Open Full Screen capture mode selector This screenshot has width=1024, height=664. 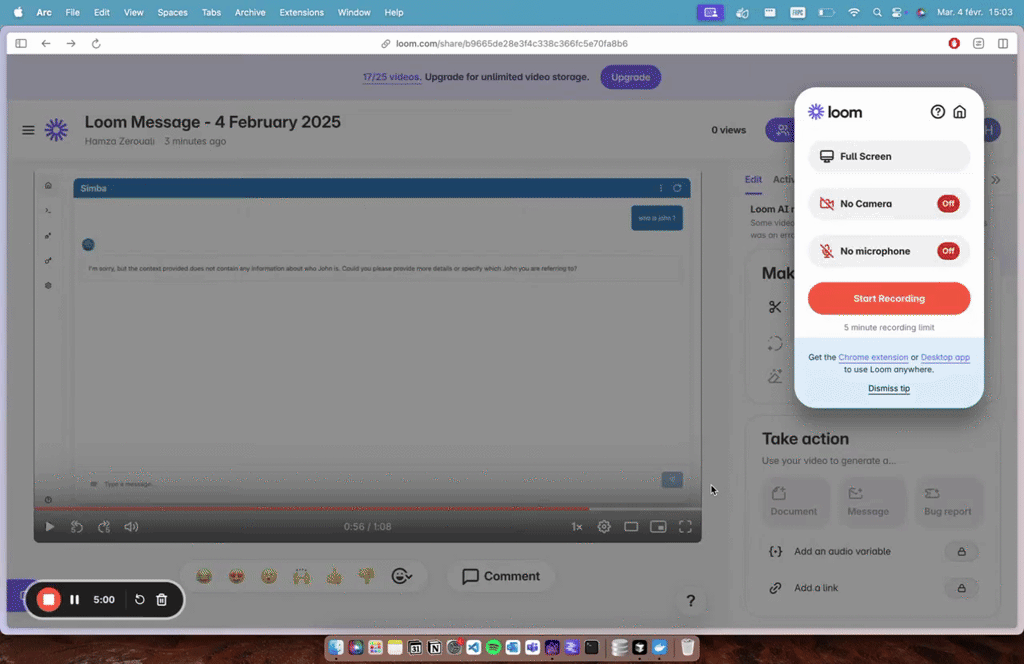click(x=889, y=156)
